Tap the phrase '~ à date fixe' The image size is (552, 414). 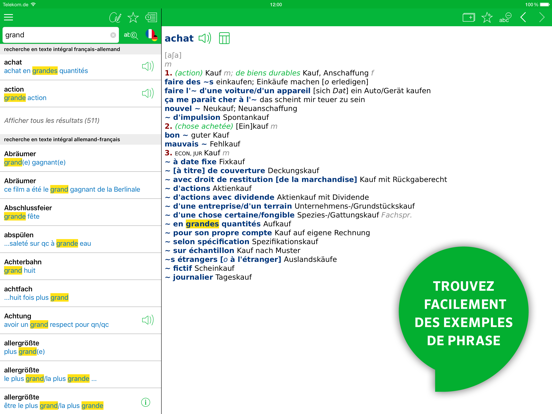[x=190, y=162]
